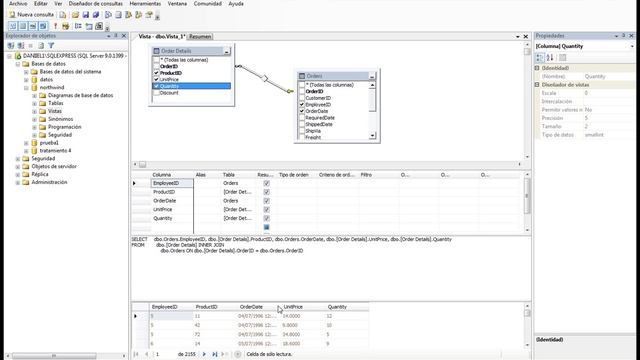Open the Editar menu
This screenshot has height=360, width=640.
40,4
